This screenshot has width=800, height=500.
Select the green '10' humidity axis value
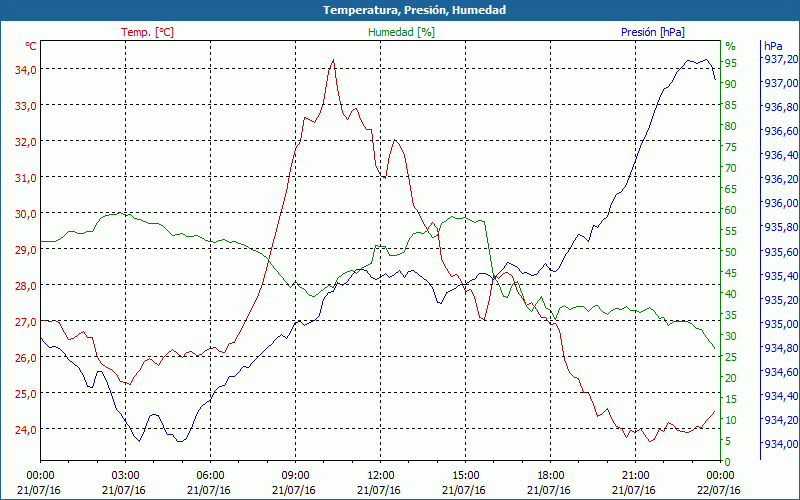[x=731, y=420]
